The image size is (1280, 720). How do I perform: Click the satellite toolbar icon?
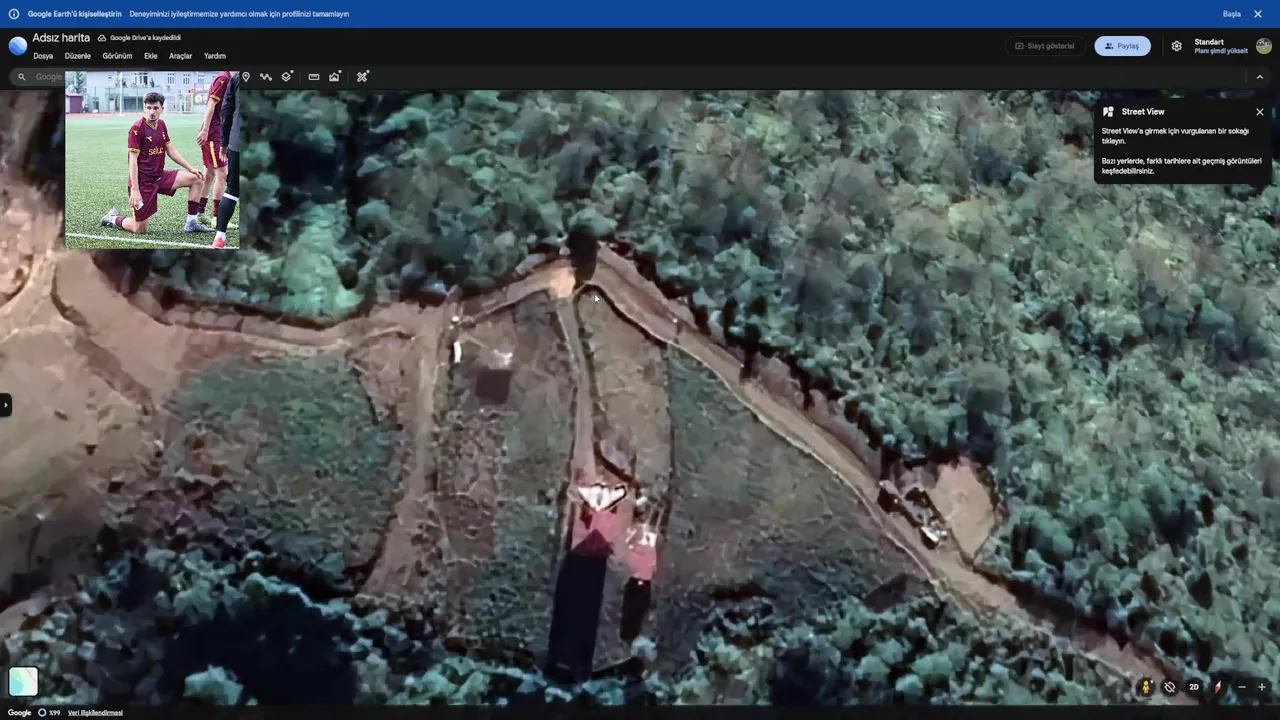tap(363, 77)
